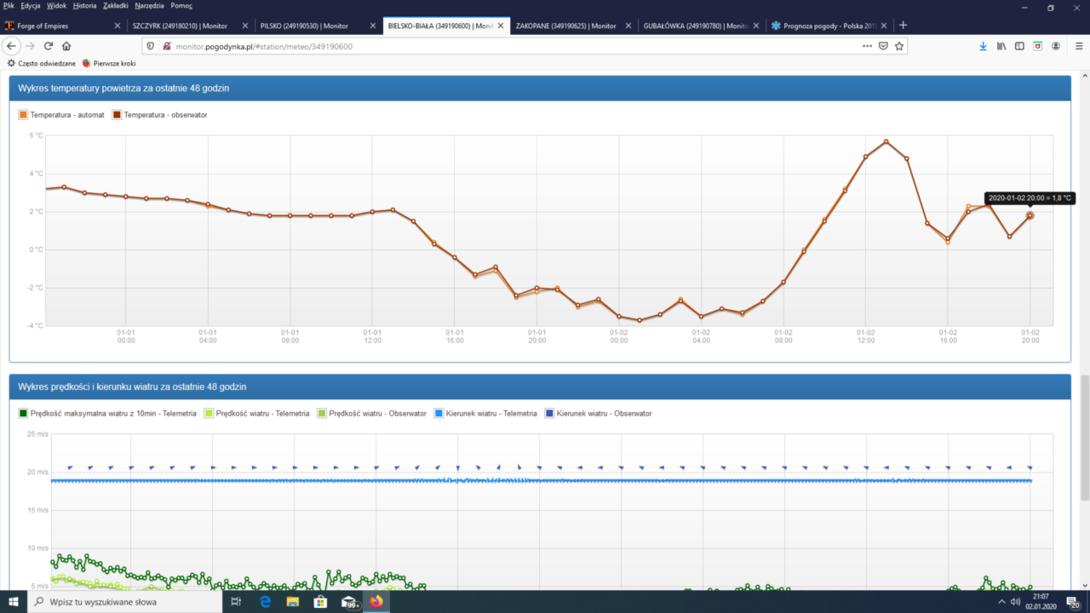Viewport: 1090px width, 613px height.
Task: Open the Plik menu
Action: point(8,6)
